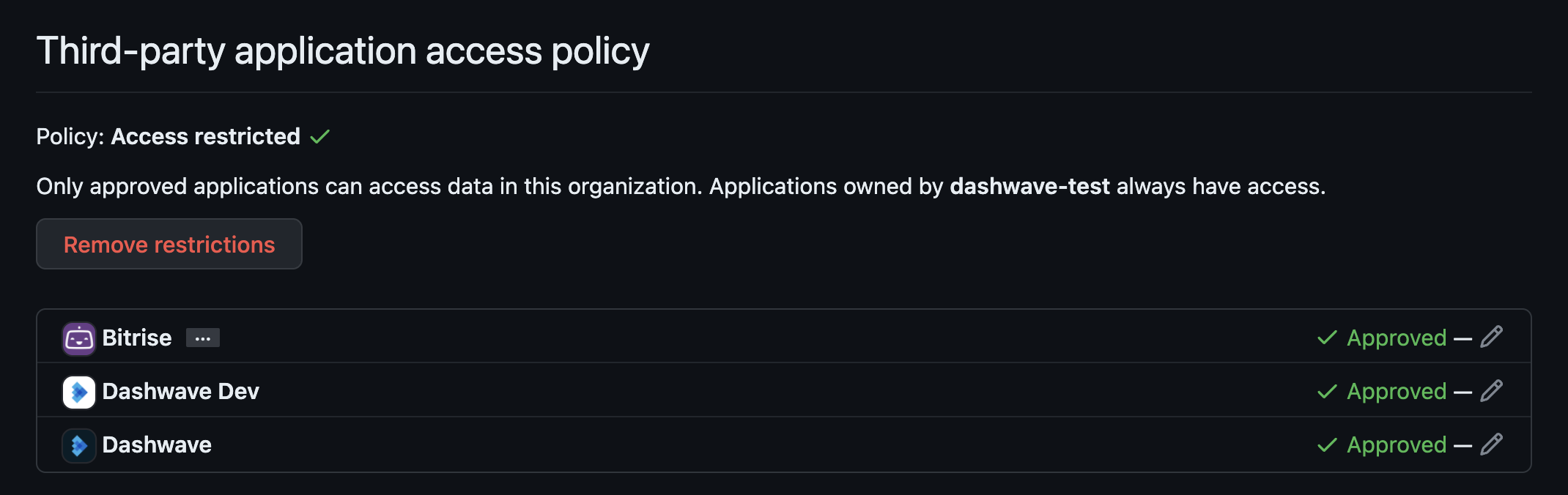
Task: Open the Dashwave application icon
Action: 78,444
